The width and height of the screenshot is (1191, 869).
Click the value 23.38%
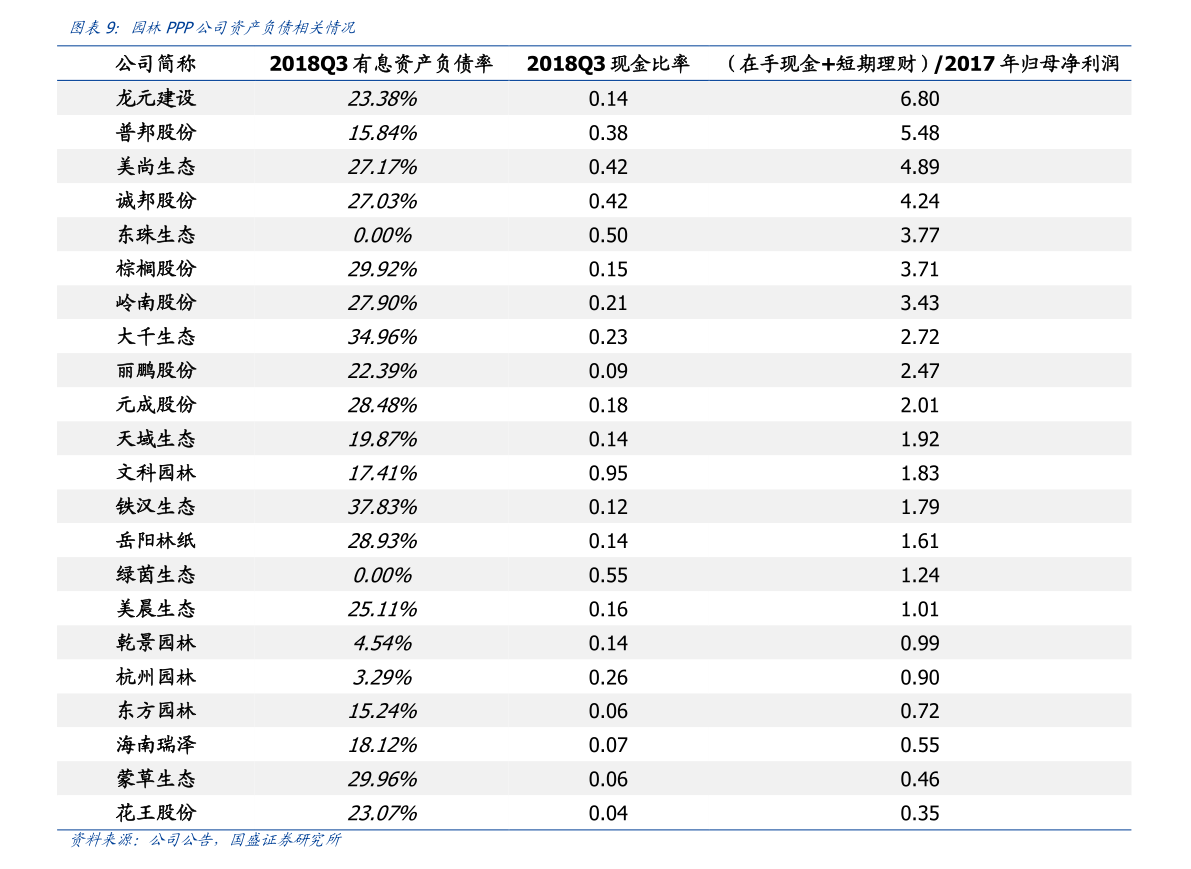tap(382, 99)
